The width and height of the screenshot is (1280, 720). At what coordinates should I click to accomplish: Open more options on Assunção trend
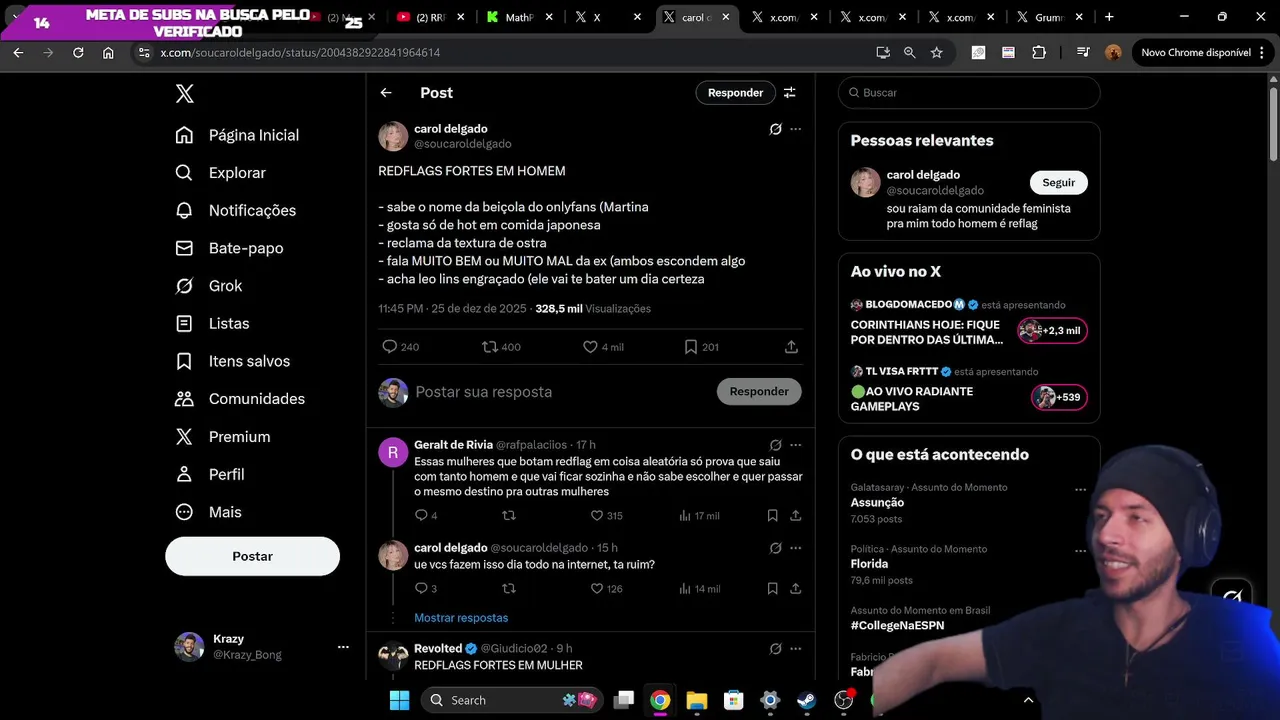pos(1080,490)
